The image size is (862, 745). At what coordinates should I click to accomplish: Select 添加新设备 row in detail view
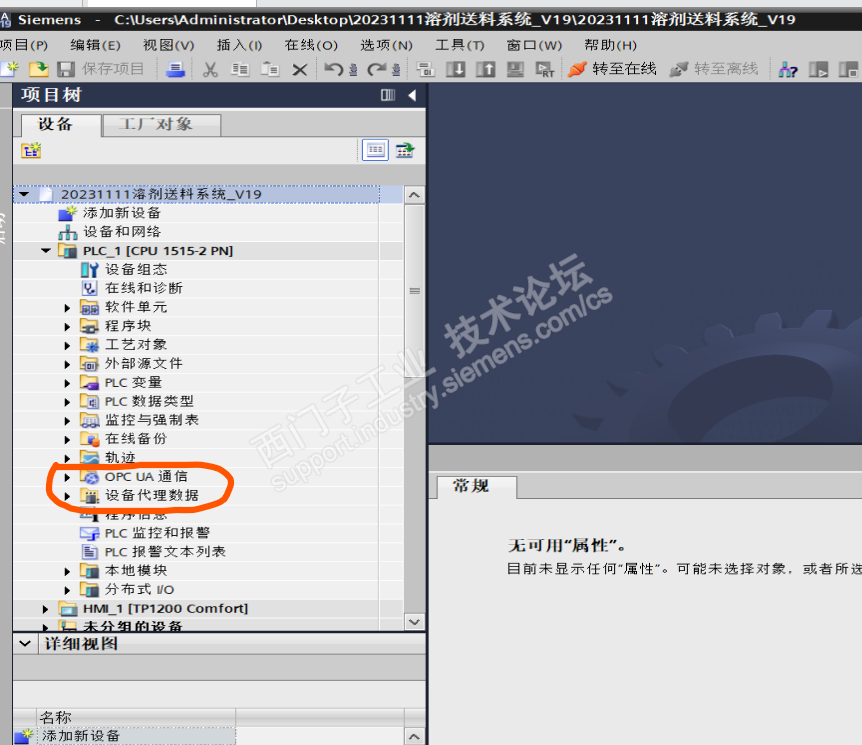coord(125,736)
